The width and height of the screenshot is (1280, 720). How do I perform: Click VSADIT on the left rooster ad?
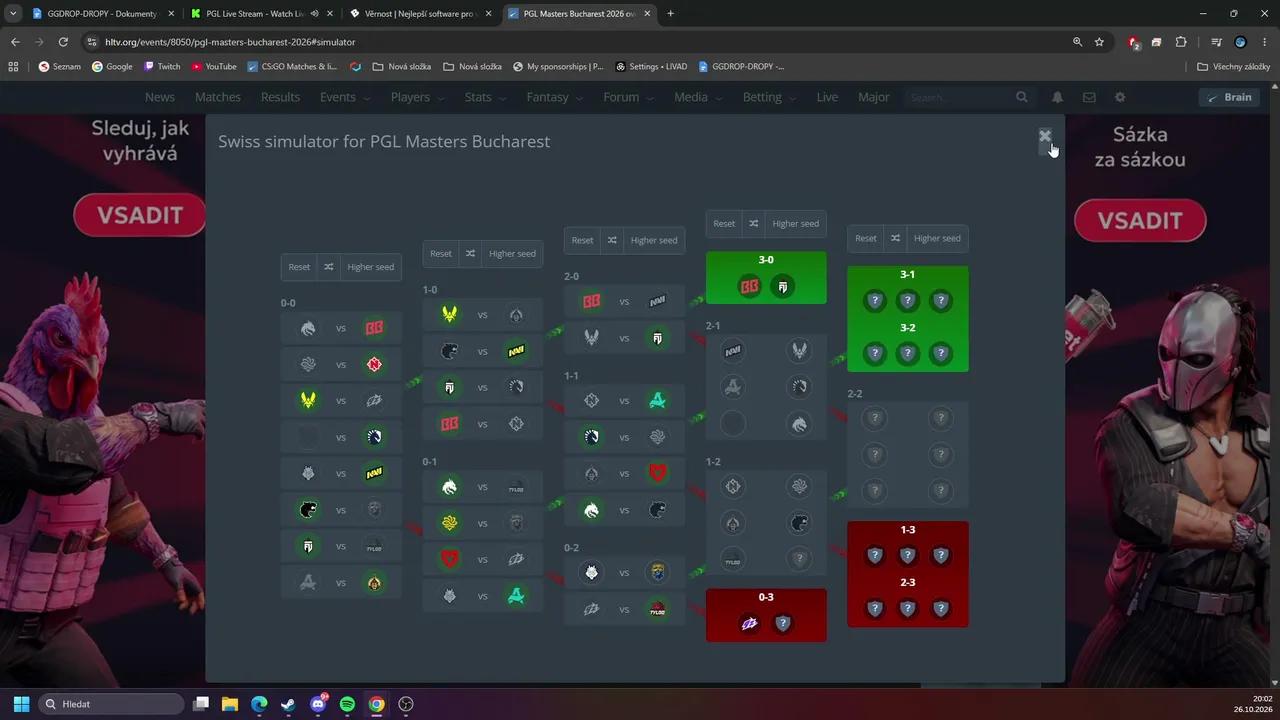click(x=140, y=215)
